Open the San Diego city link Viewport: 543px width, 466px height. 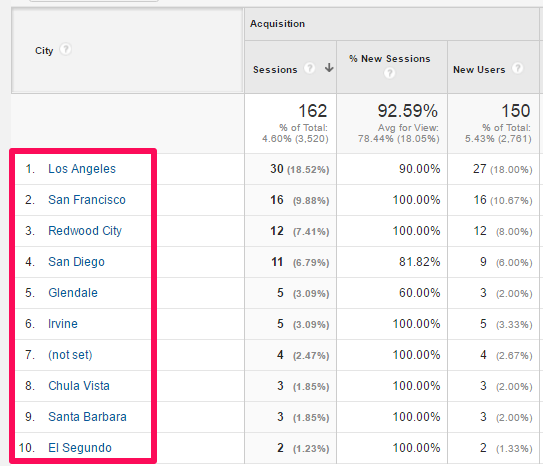click(x=76, y=262)
